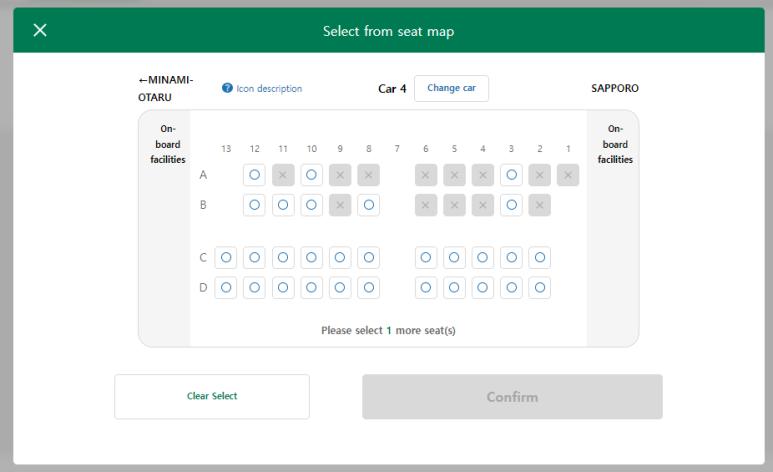Click the blue question mark icon
Viewport: 773px width, 472px height.
point(227,88)
